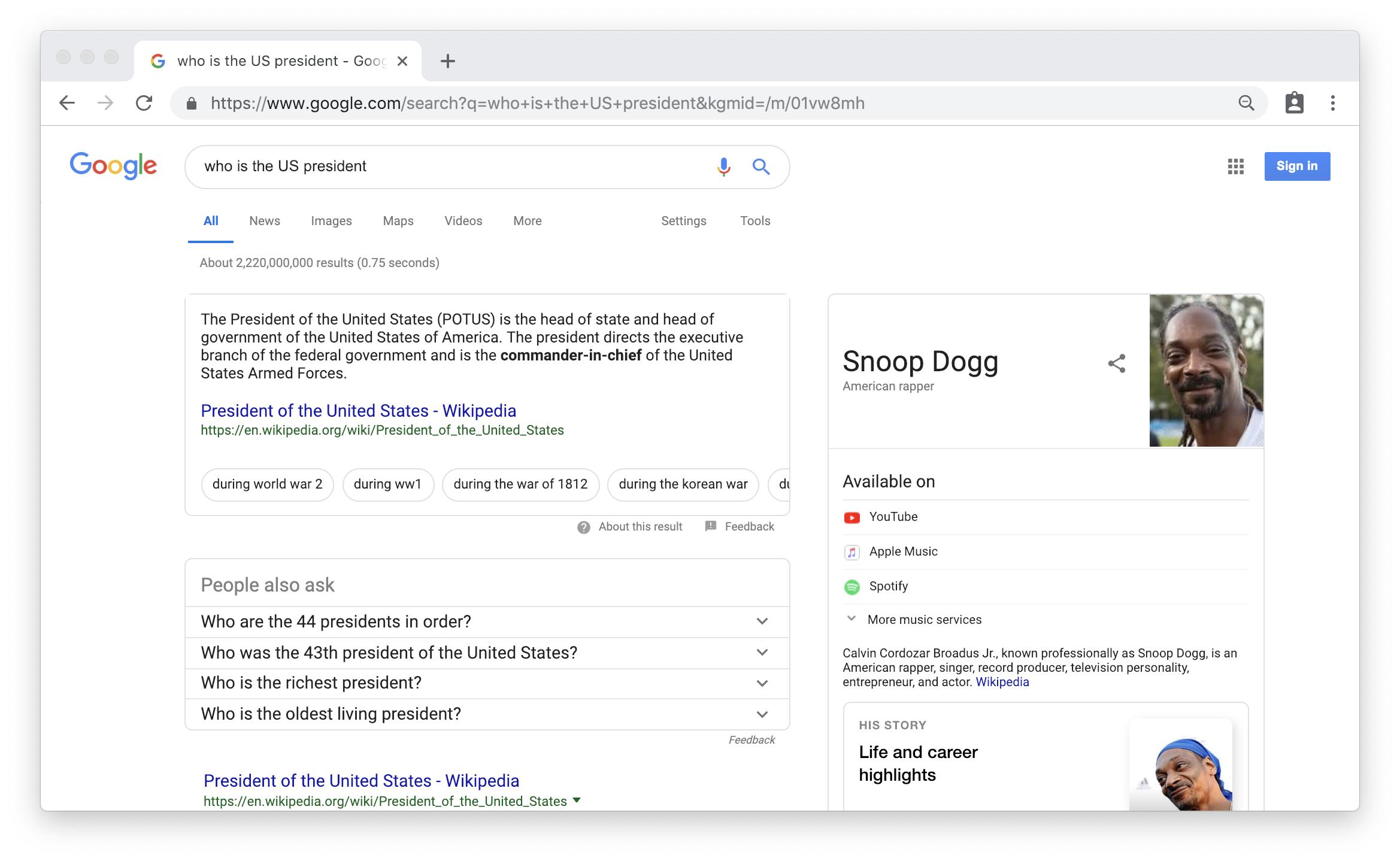Image resolution: width=1400 pixels, height=861 pixels.
Task: Open the Google apps grid icon
Action: click(1235, 166)
